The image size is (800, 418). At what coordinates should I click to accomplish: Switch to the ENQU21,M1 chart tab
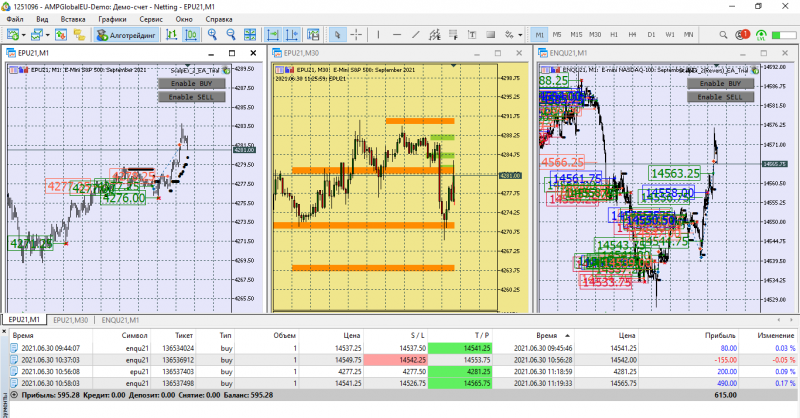[120, 320]
